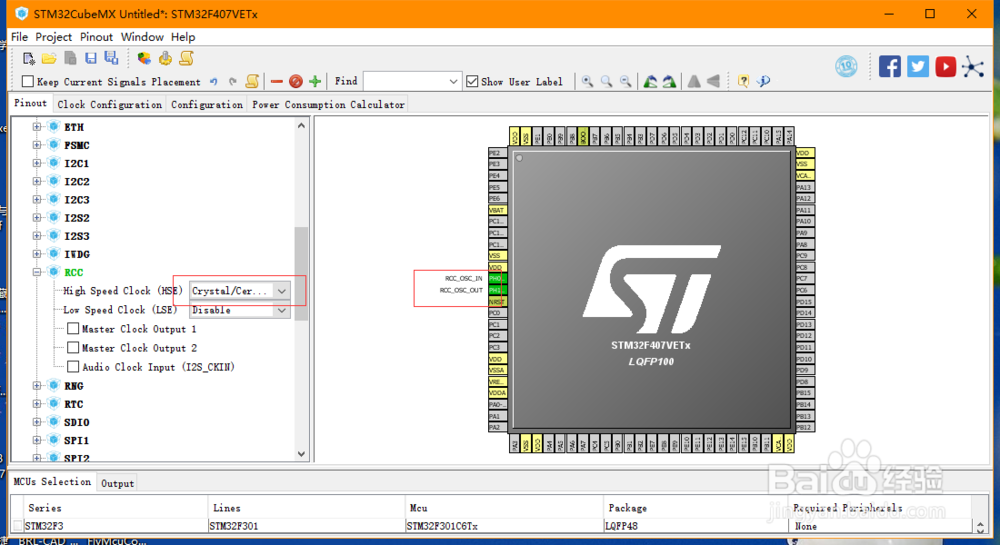
Task: Expand the ETH tree node
Action: pos(37,127)
